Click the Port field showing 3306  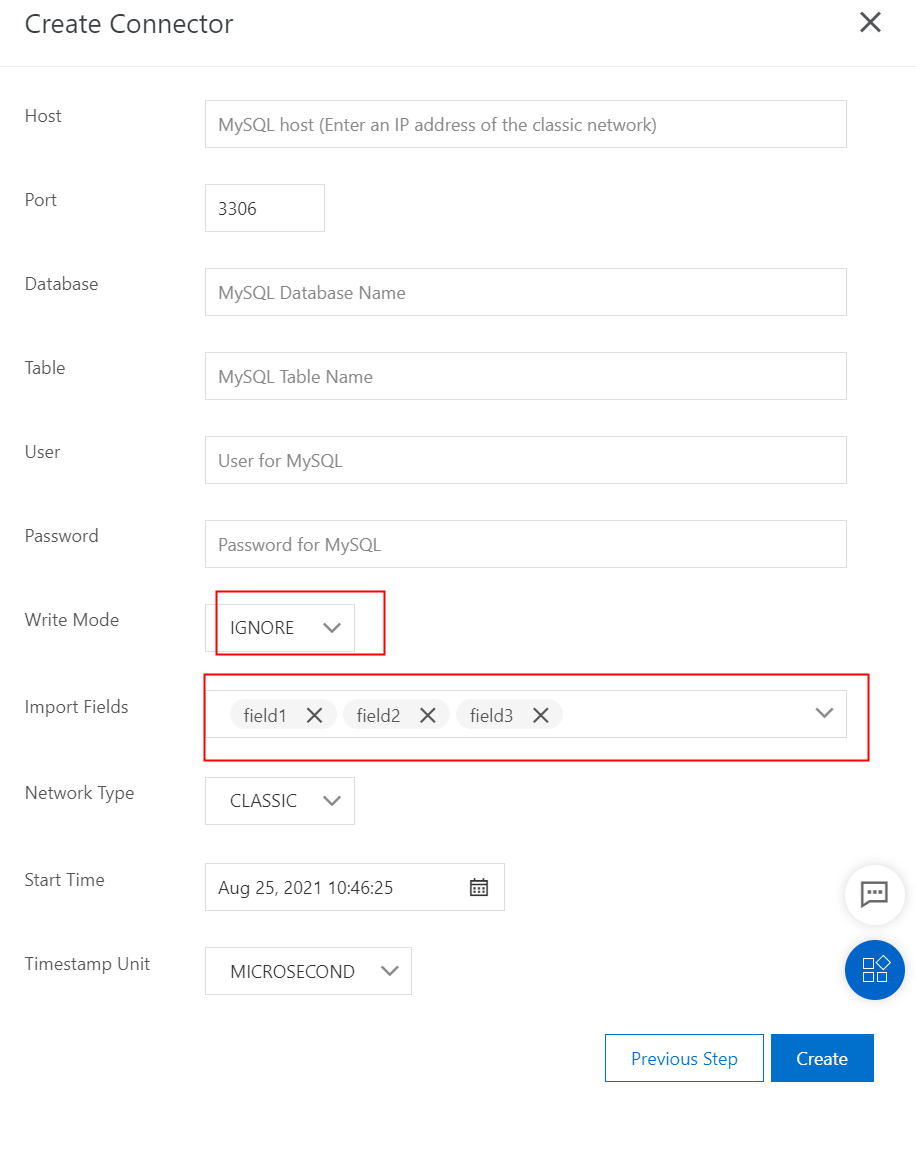pyautogui.click(x=264, y=209)
